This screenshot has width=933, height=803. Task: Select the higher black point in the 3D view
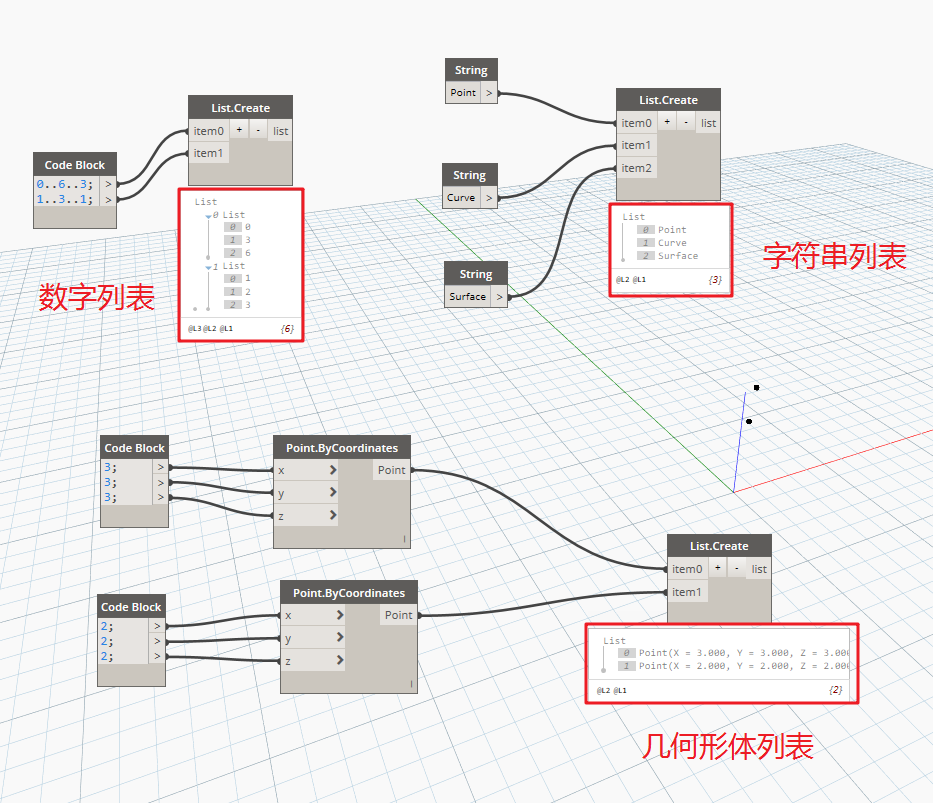pos(756,388)
